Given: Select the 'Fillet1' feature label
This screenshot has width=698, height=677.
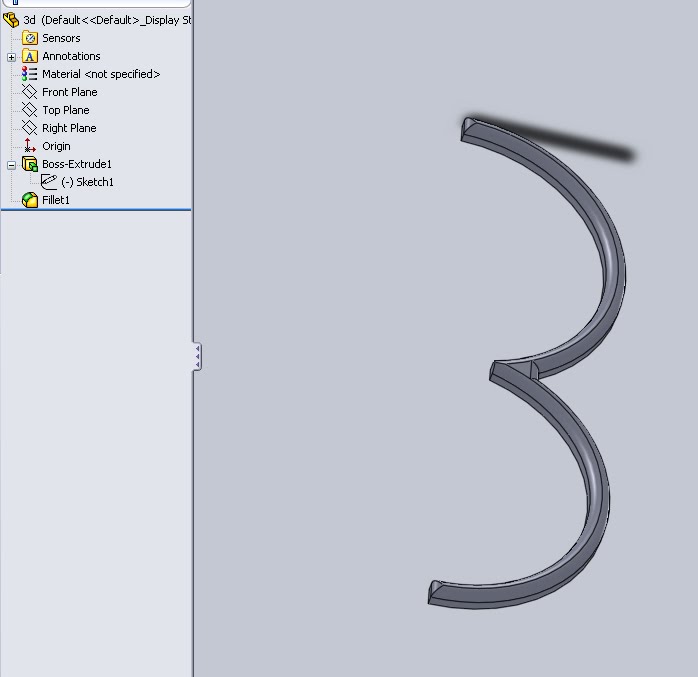Looking at the screenshot, I should pyautogui.click(x=56, y=200).
